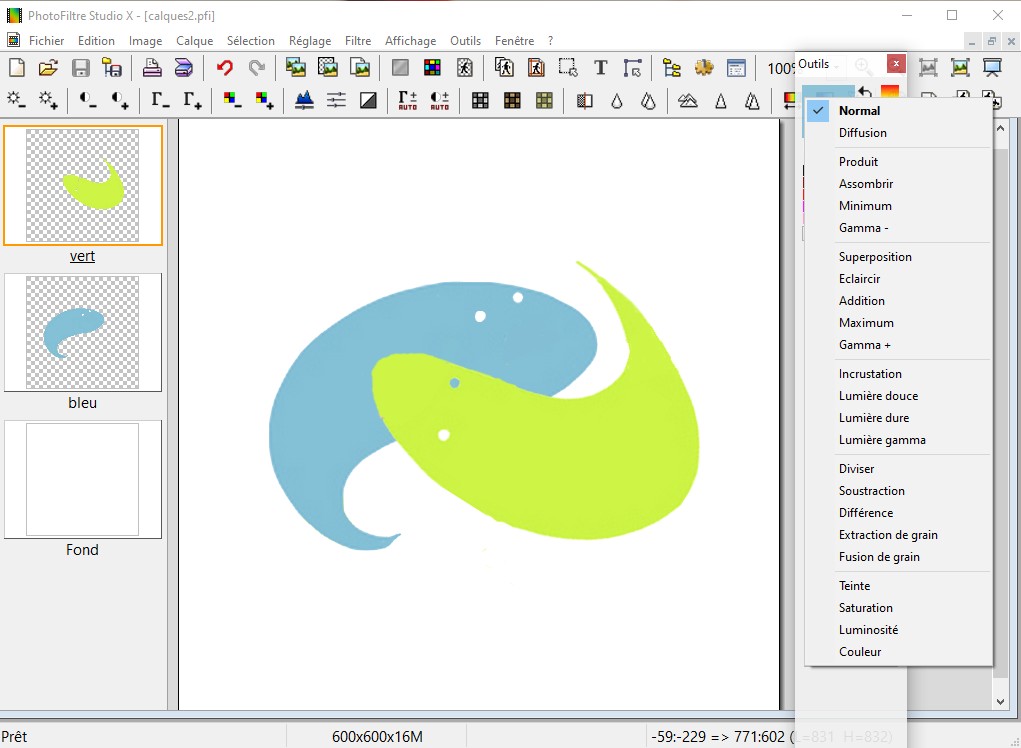Reduce contrast with the half-circle minus icon
This screenshot has height=748, width=1021.
click(x=88, y=100)
